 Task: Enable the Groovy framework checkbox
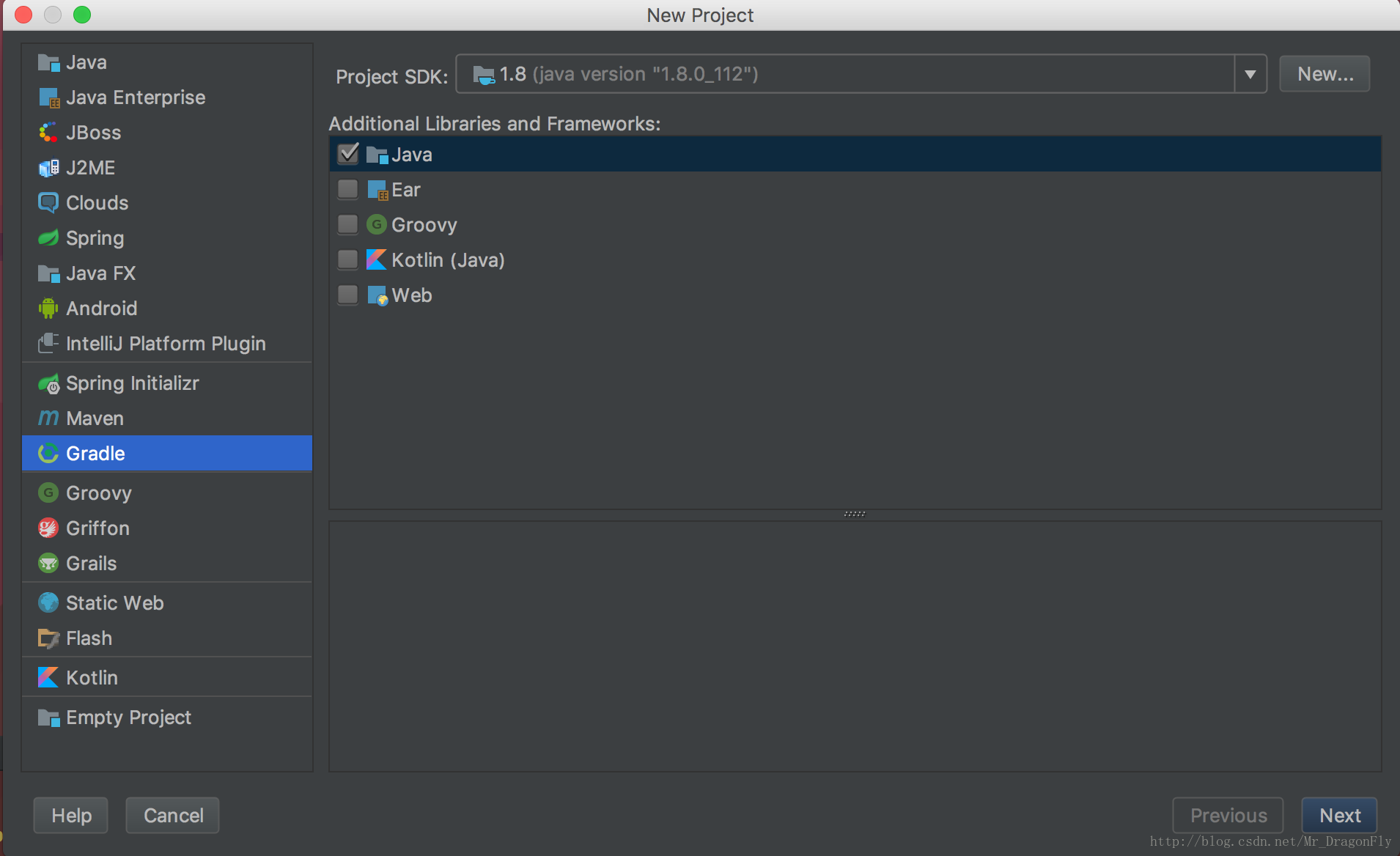tap(348, 224)
